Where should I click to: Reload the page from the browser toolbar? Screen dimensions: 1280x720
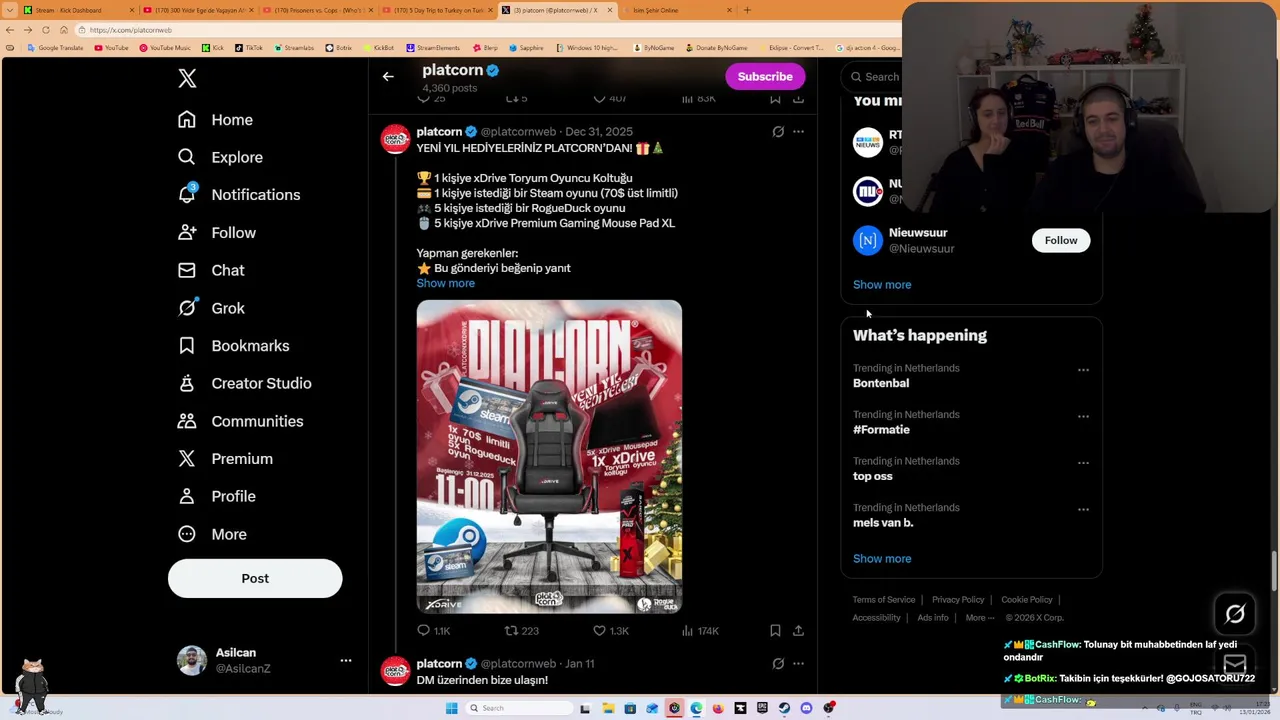[45, 30]
